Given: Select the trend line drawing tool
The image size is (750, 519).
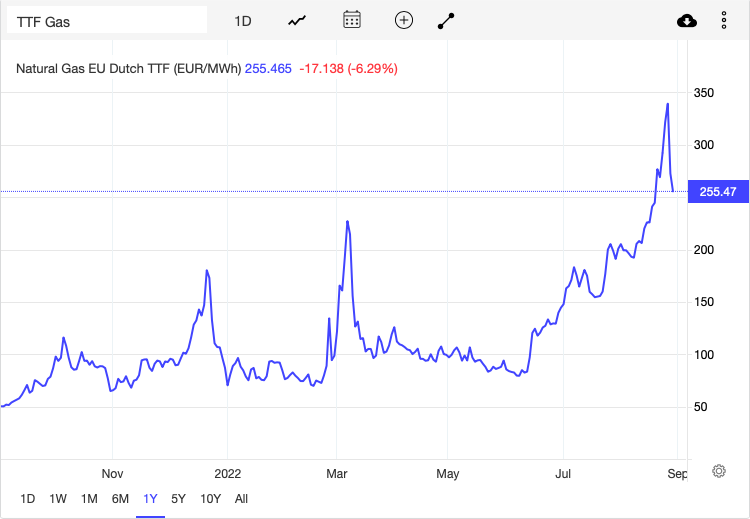Looking at the screenshot, I should click(446, 21).
